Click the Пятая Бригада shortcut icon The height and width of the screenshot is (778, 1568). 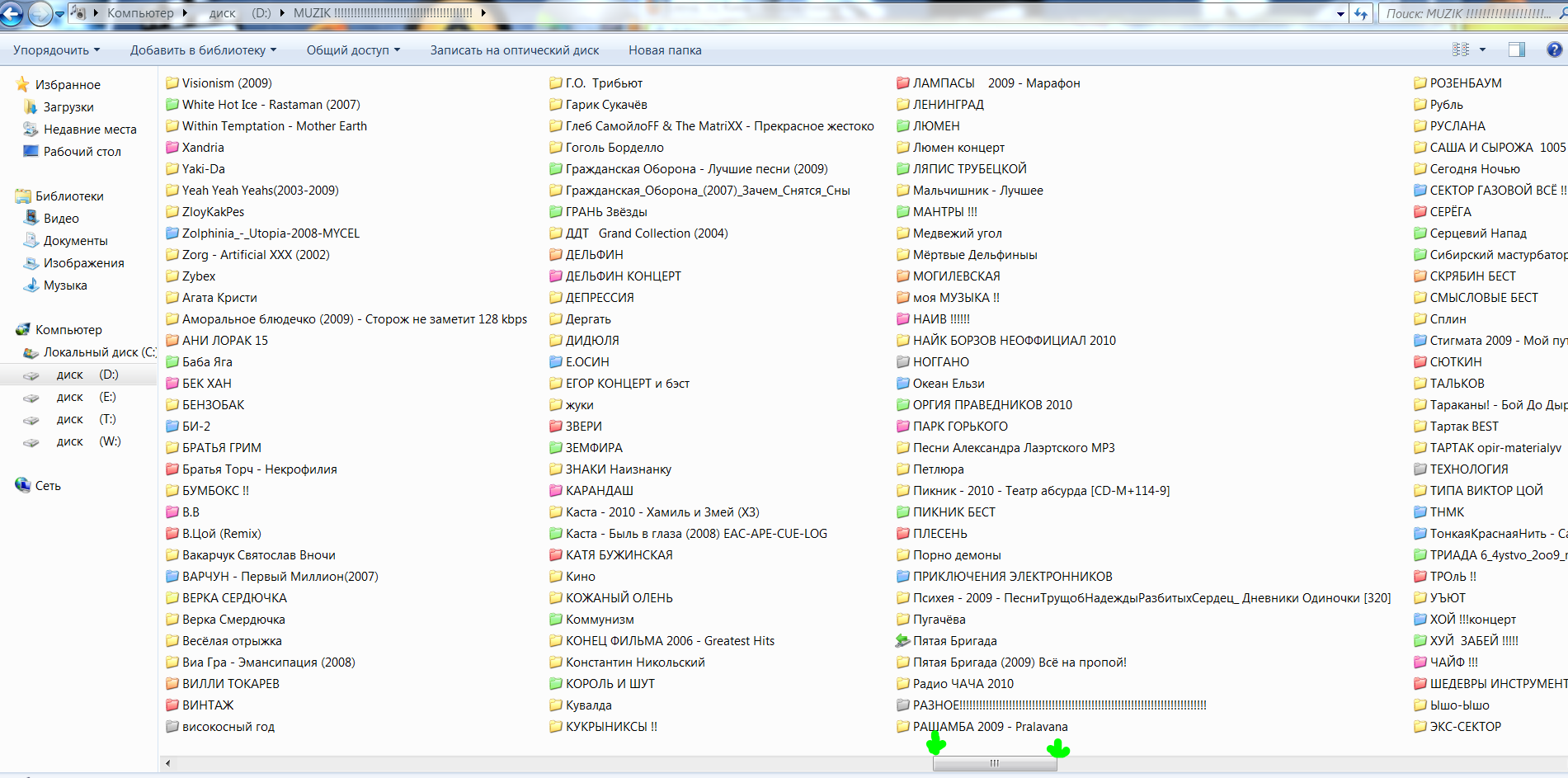[x=903, y=640]
